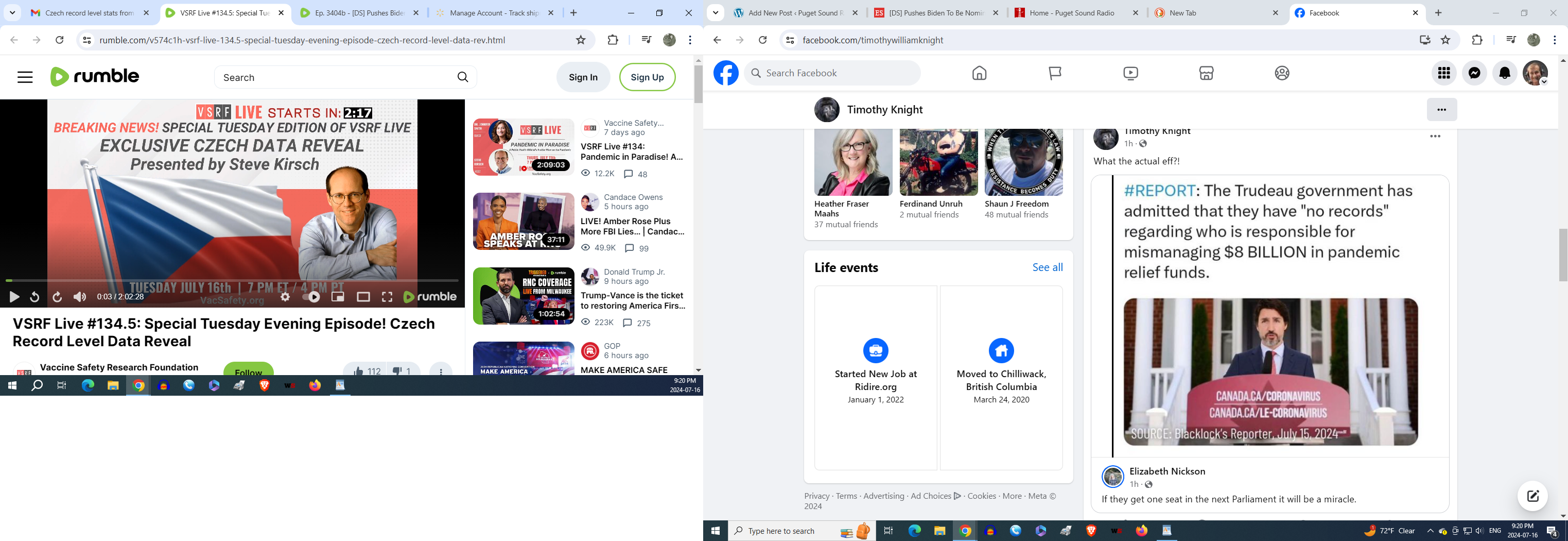Viewport: 1568px width, 541px height.
Task: Click Rumble Sign Up button
Action: (647, 77)
